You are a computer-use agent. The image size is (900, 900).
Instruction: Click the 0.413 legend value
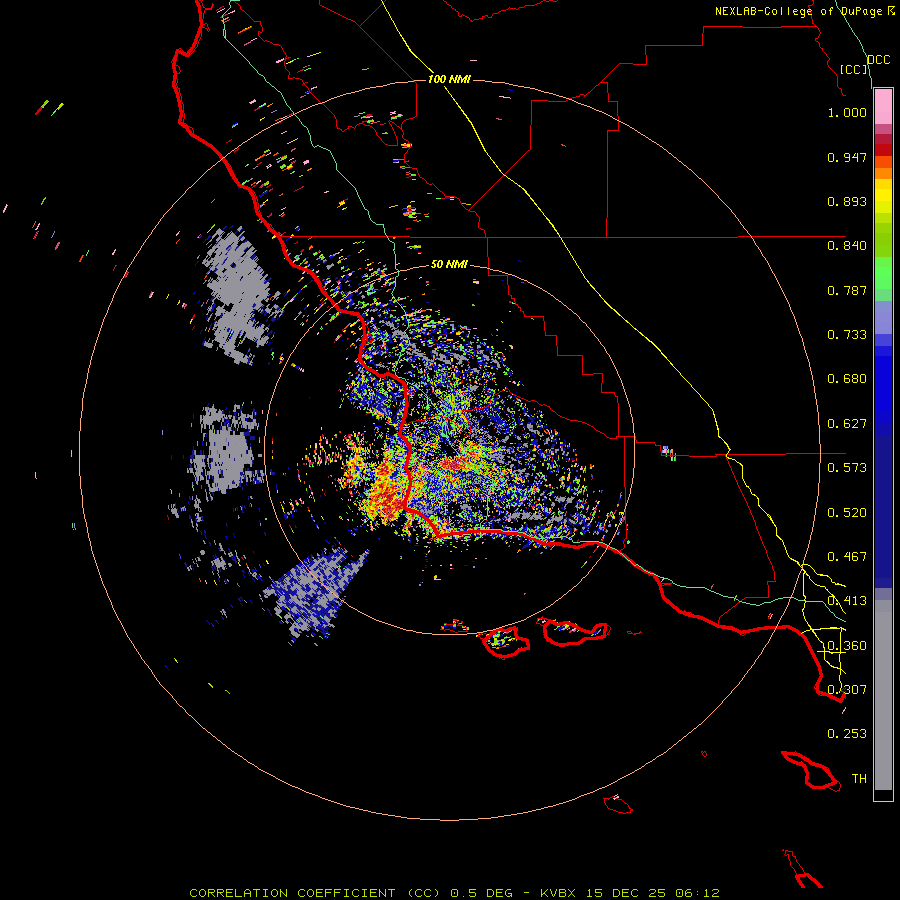click(847, 601)
